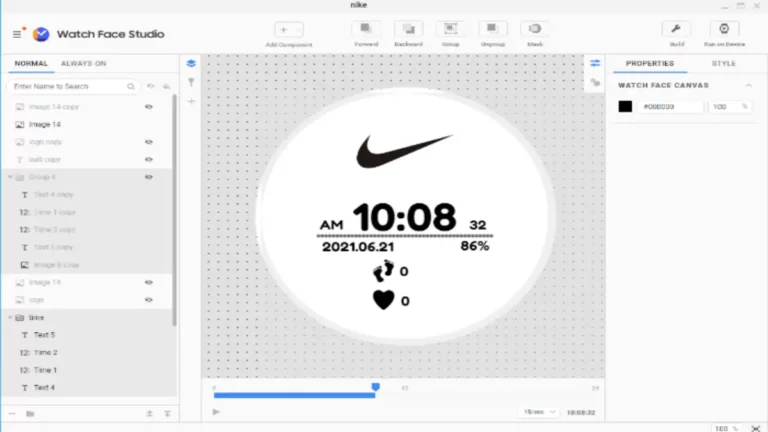Screen dimensions: 768x432
Task: Group selected layers with Group icon
Action: tap(450, 29)
